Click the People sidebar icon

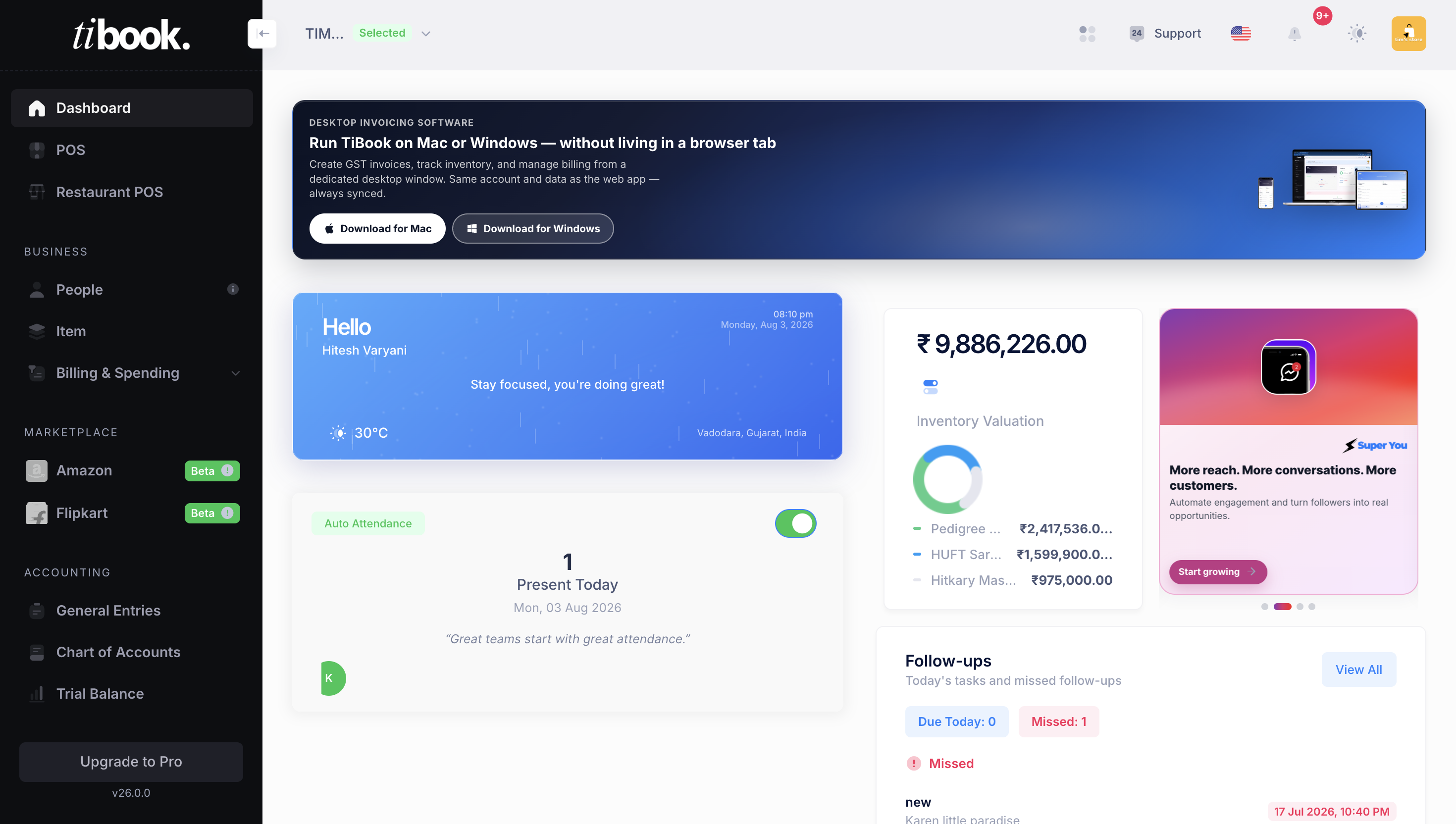(x=37, y=290)
